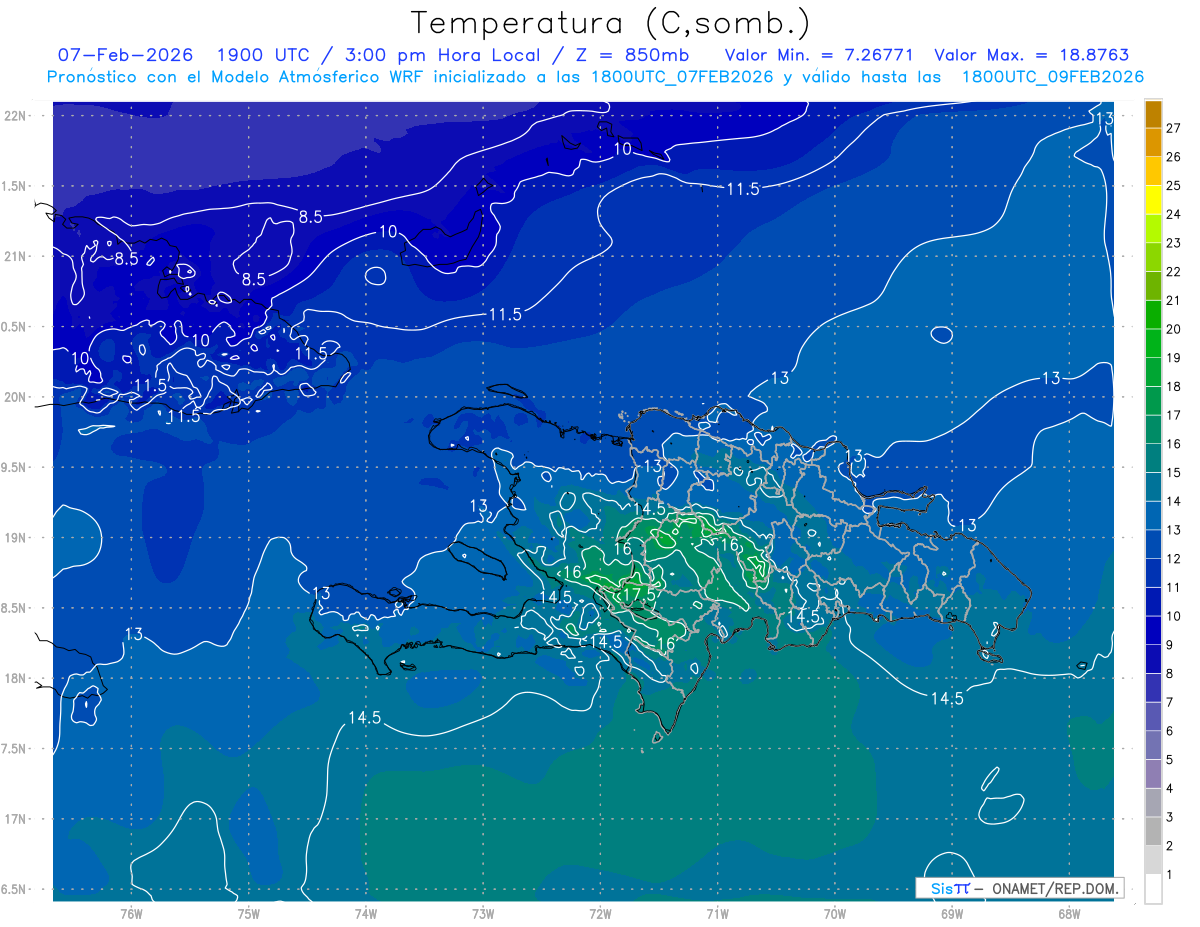Click the '69W' longitude axis label
Image resolution: width=1200 pixels, height=927 pixels.
pyautogui.click(x=952, y=913)
